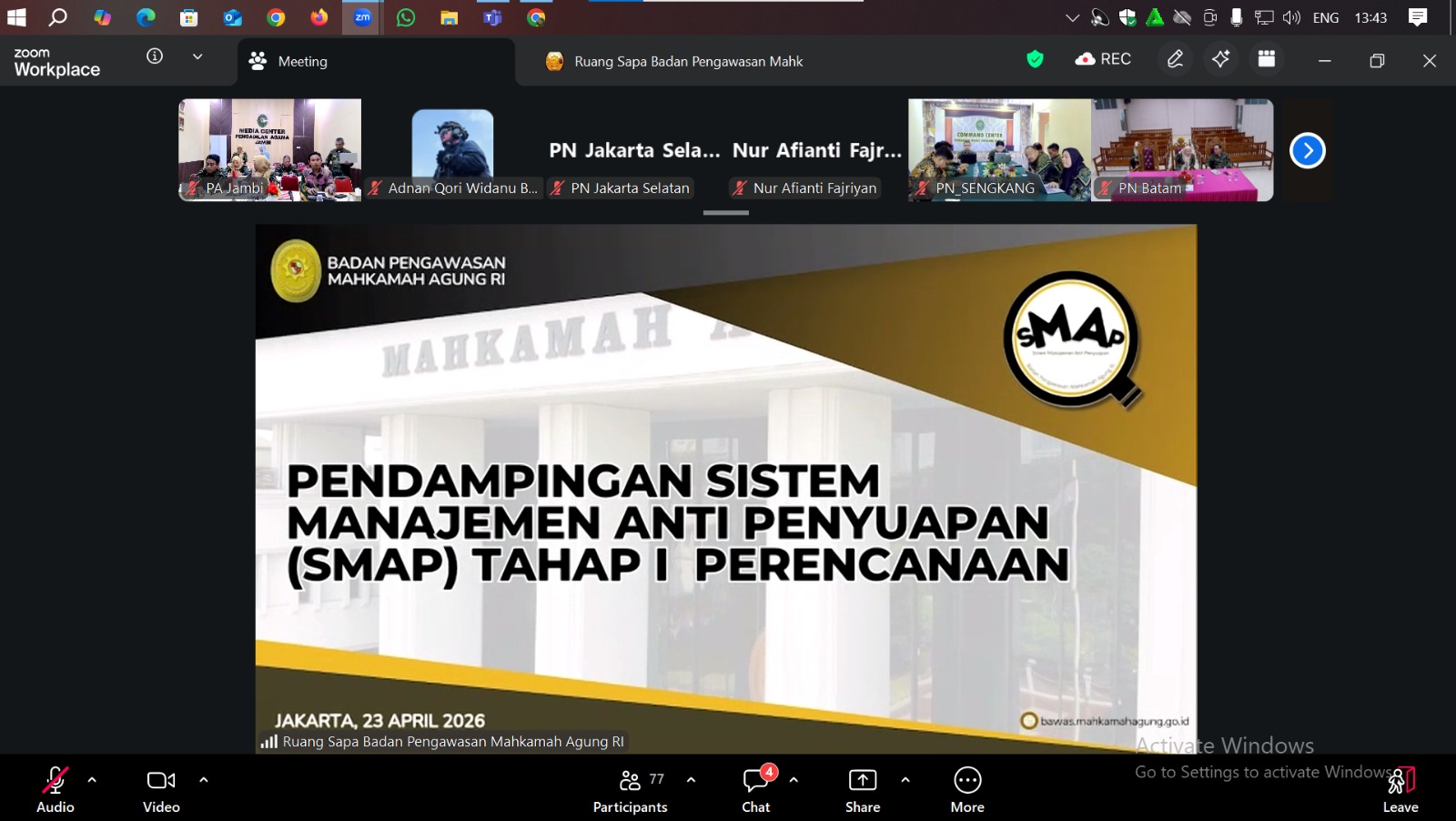Leave the meeting
Image resolution: width=1456 pixels, height=821 pixels.
(x=1400, y=789)
